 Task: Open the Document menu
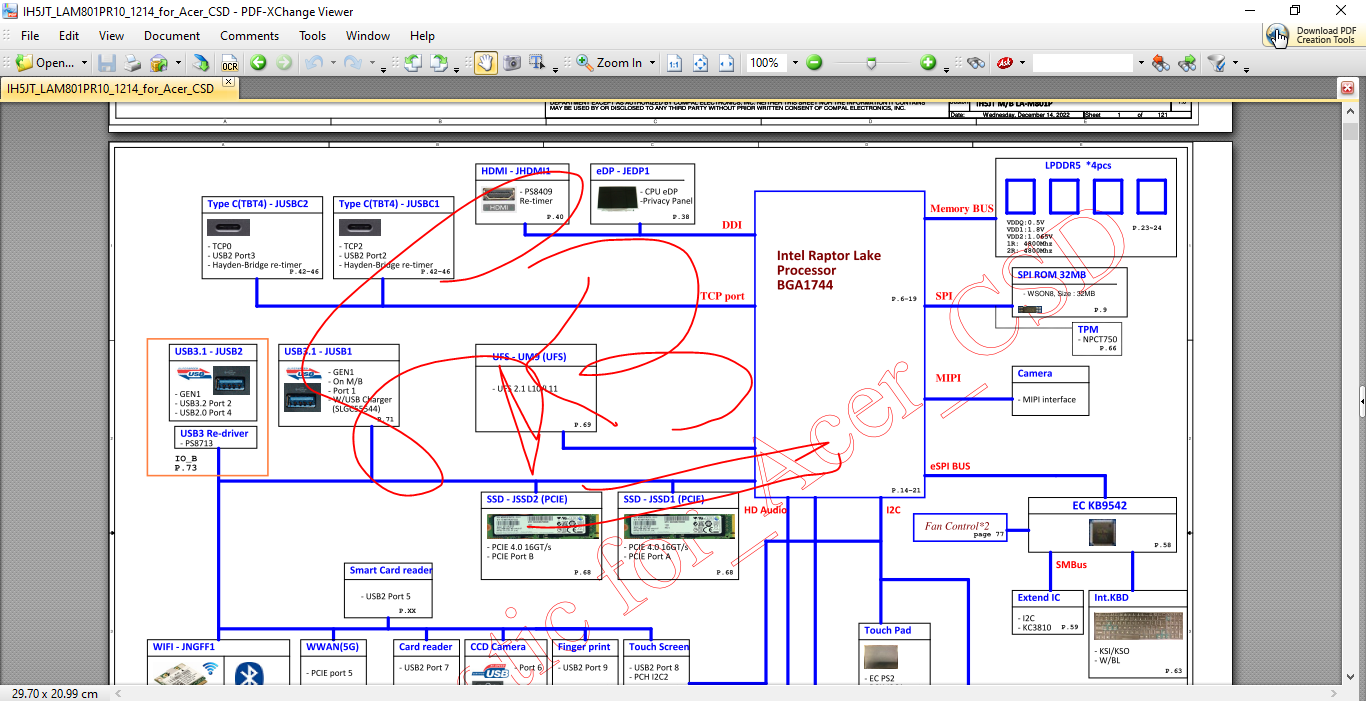tap(172, 35)
